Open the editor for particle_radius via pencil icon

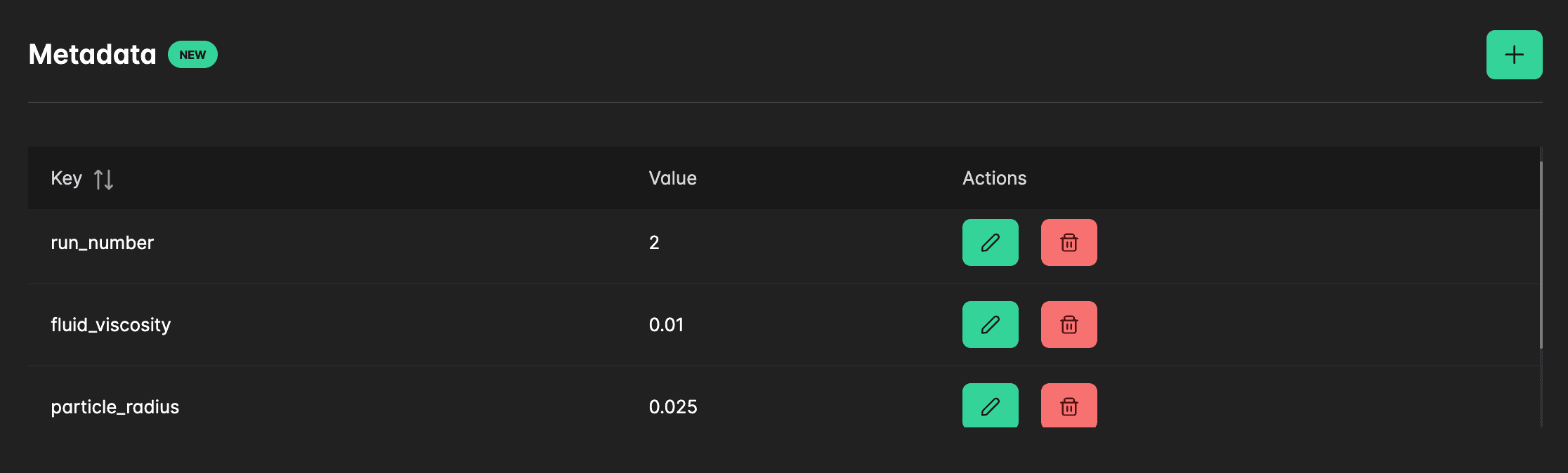point(990,406)
